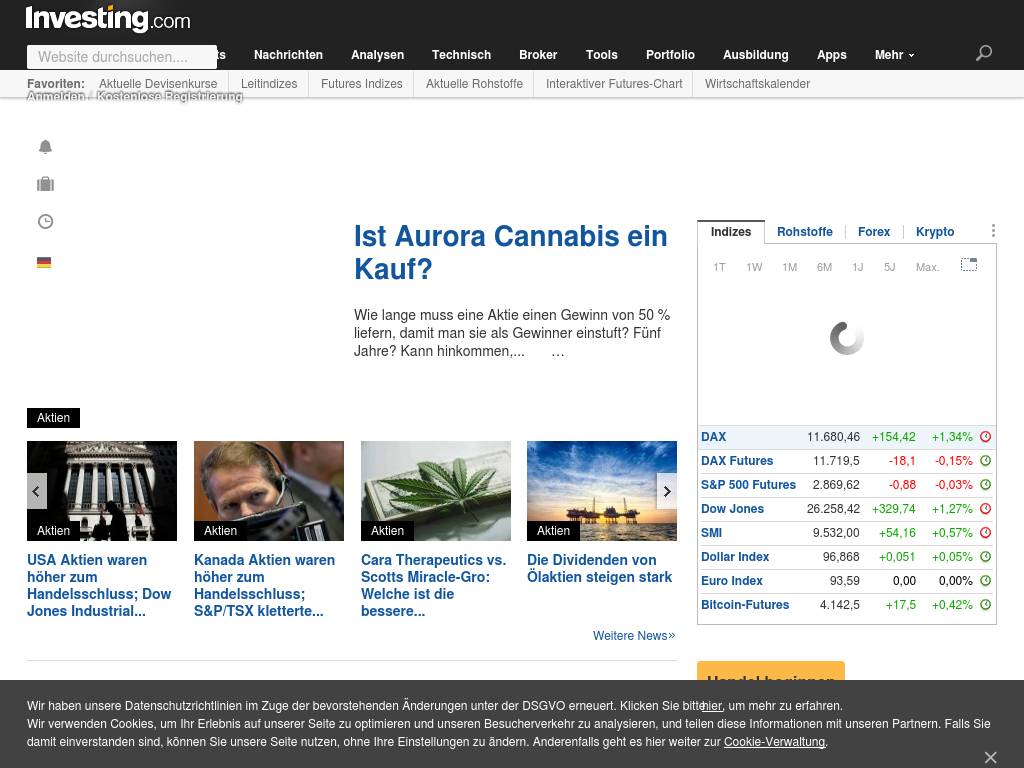
Task: Open the portfolio briefcase sidebar icon
Action: (x=45, y=184)
